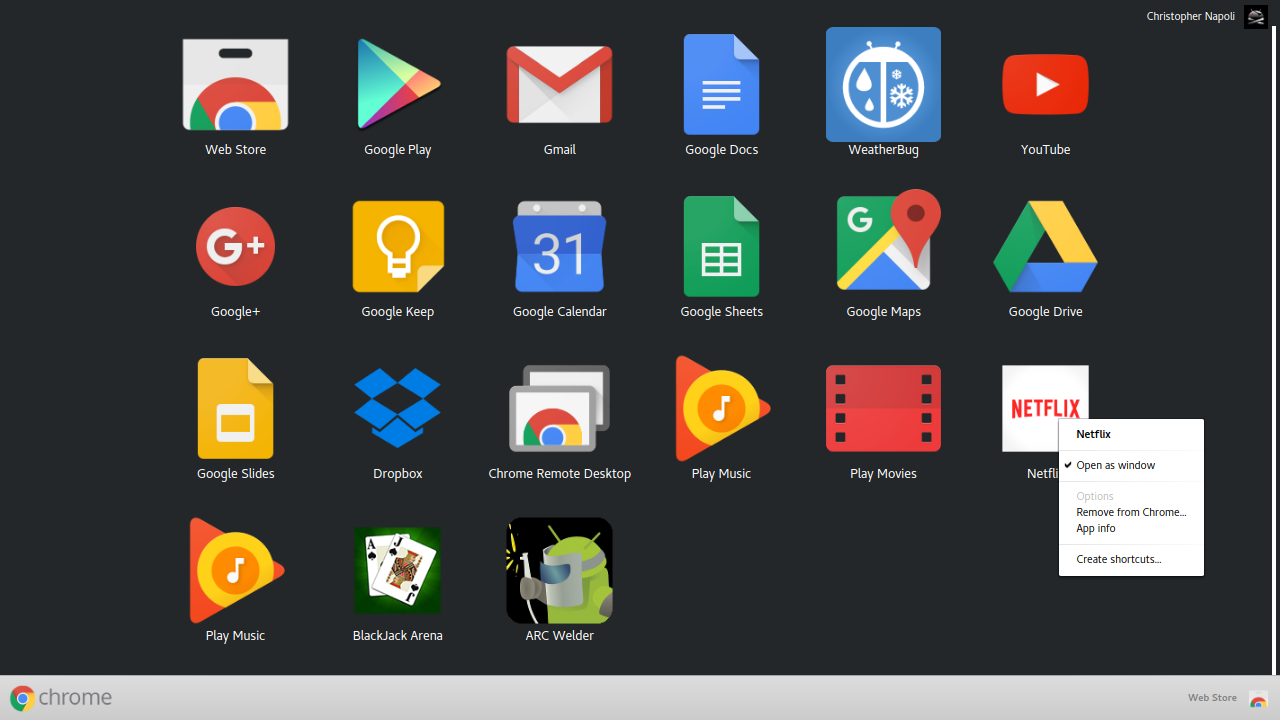Select 'Remove from Chrome...' in context menu
Screen dimensions: 1280x720
tap(1131, 512)
